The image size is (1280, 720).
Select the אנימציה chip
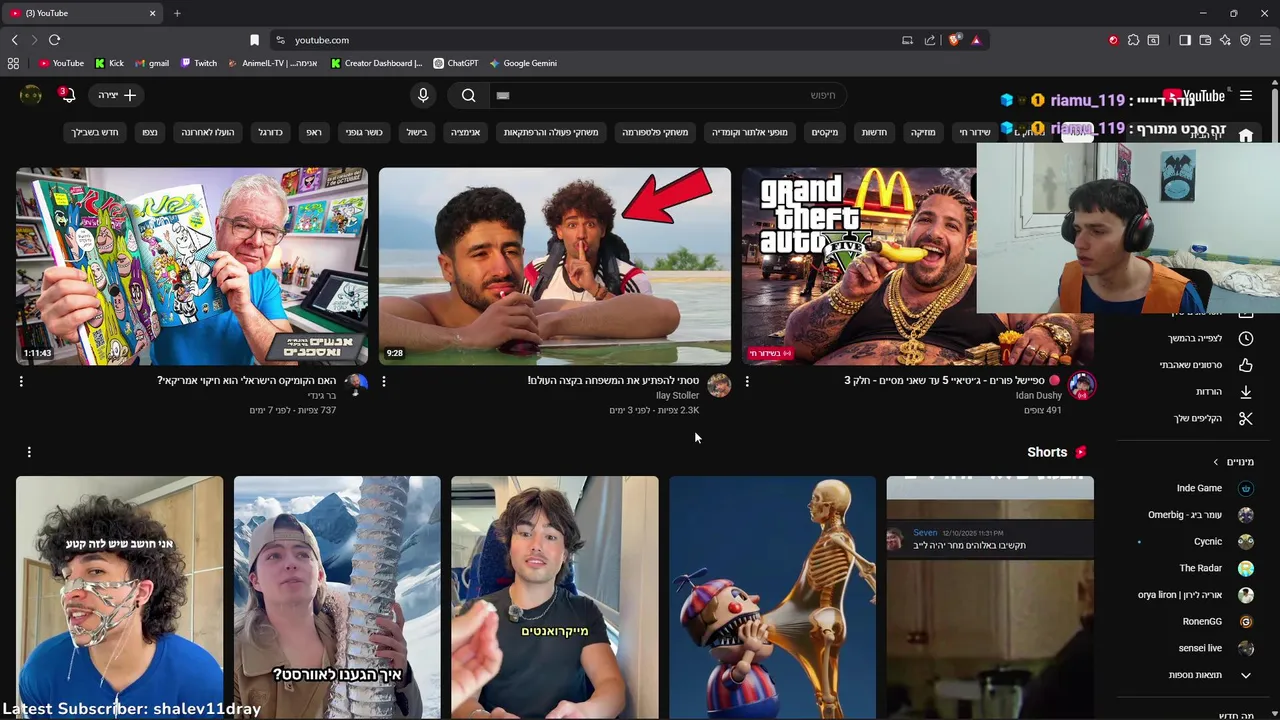coord(465,132)
